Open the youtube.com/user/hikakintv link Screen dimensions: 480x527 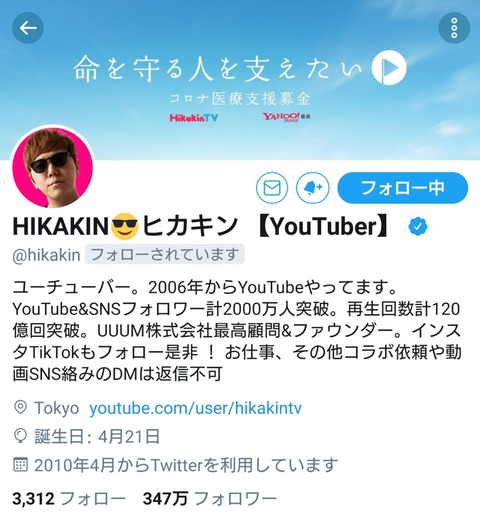(x=195, y=408)
